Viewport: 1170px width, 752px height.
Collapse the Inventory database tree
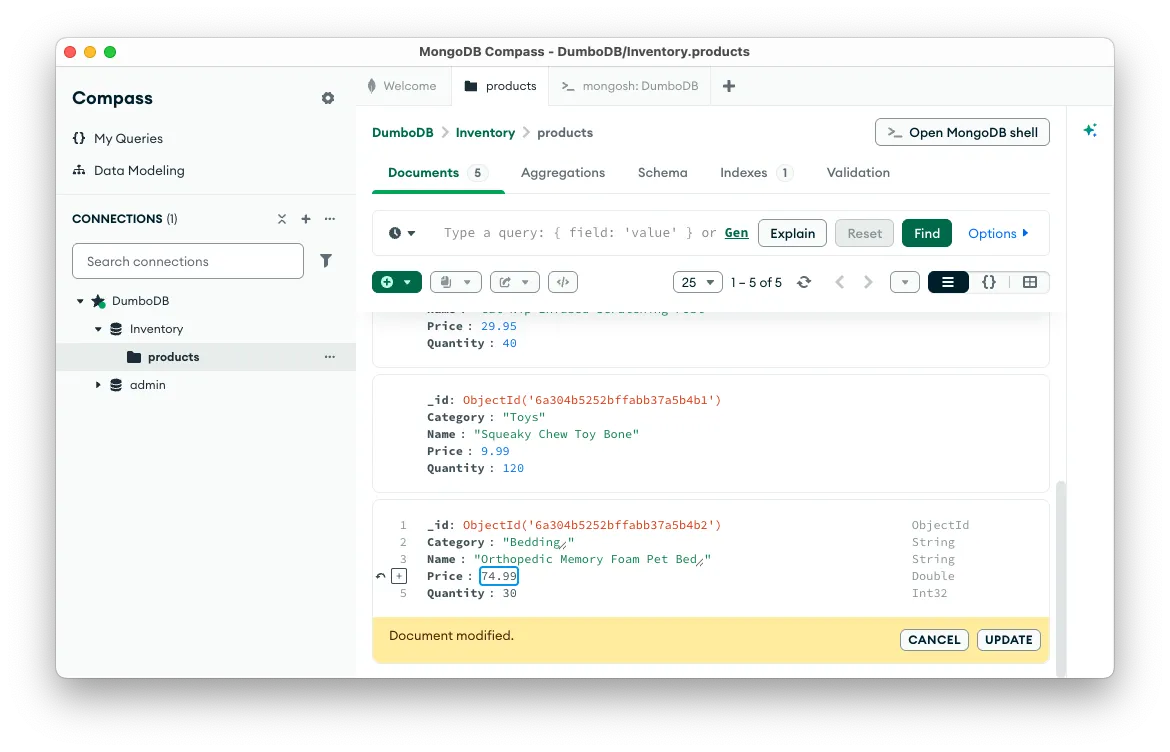click(x=98, y=329)
